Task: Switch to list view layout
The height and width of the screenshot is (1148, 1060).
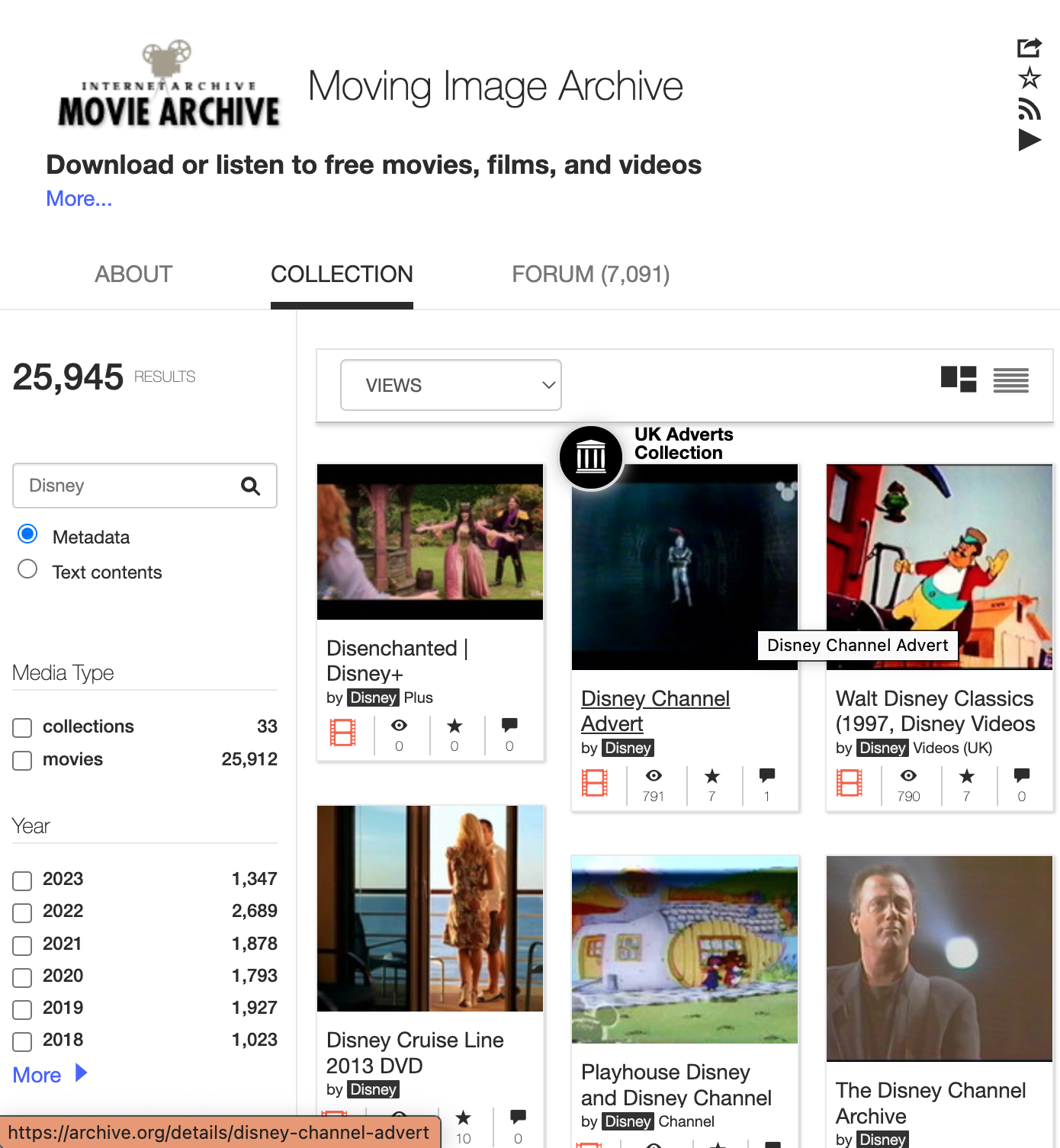Action: click(1011, 380)
